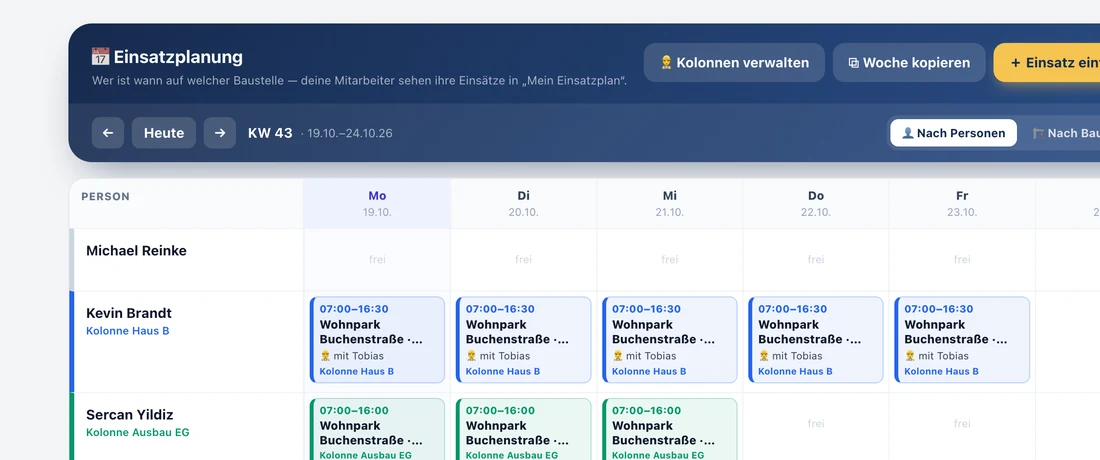Open Kevin Brandt's Friday Wohnpark assignment card
The image size is (1100, 460).
[962, 339]
